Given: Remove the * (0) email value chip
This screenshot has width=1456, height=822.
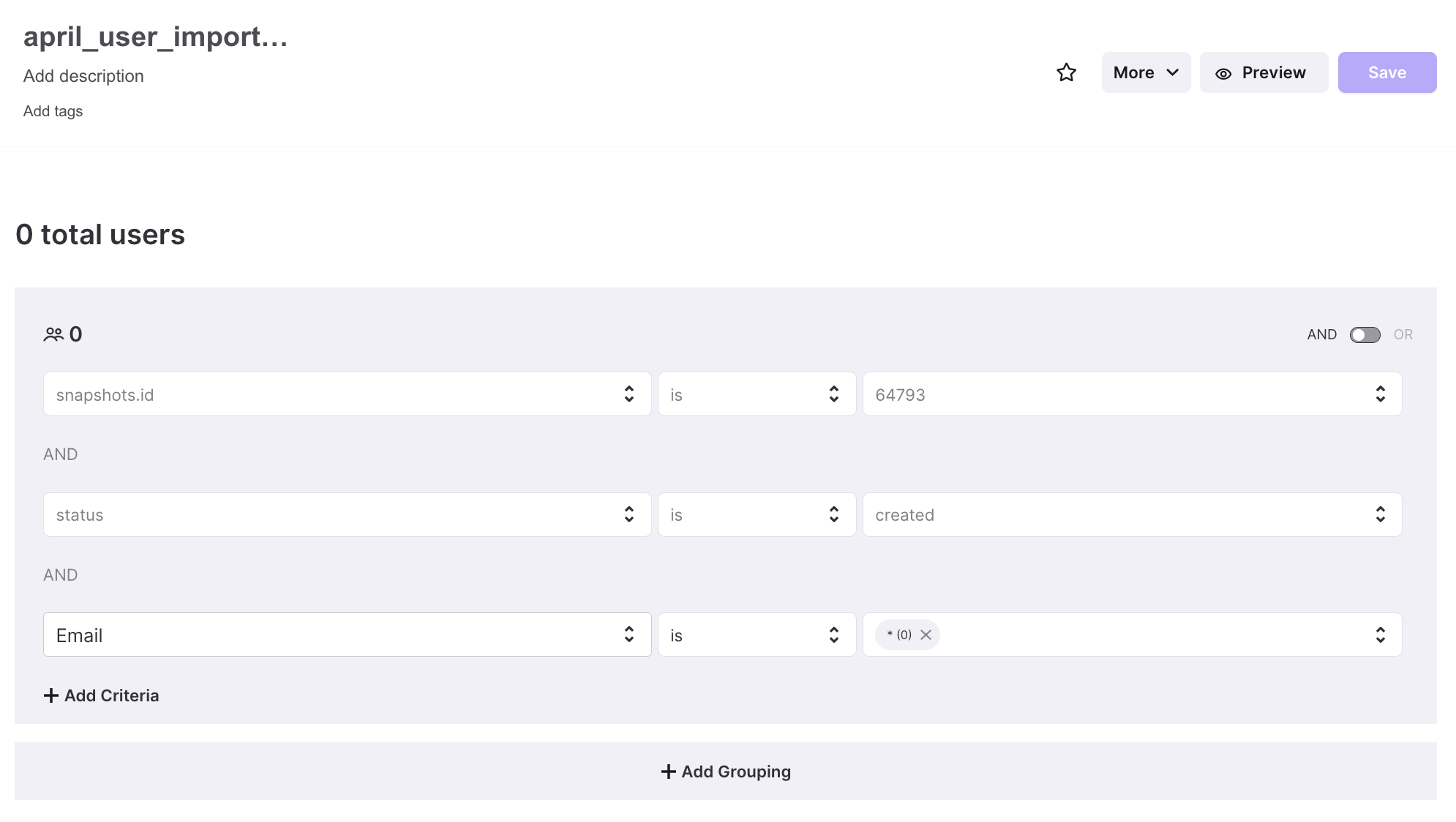Looking at the screenshot, I should point(926,635).
